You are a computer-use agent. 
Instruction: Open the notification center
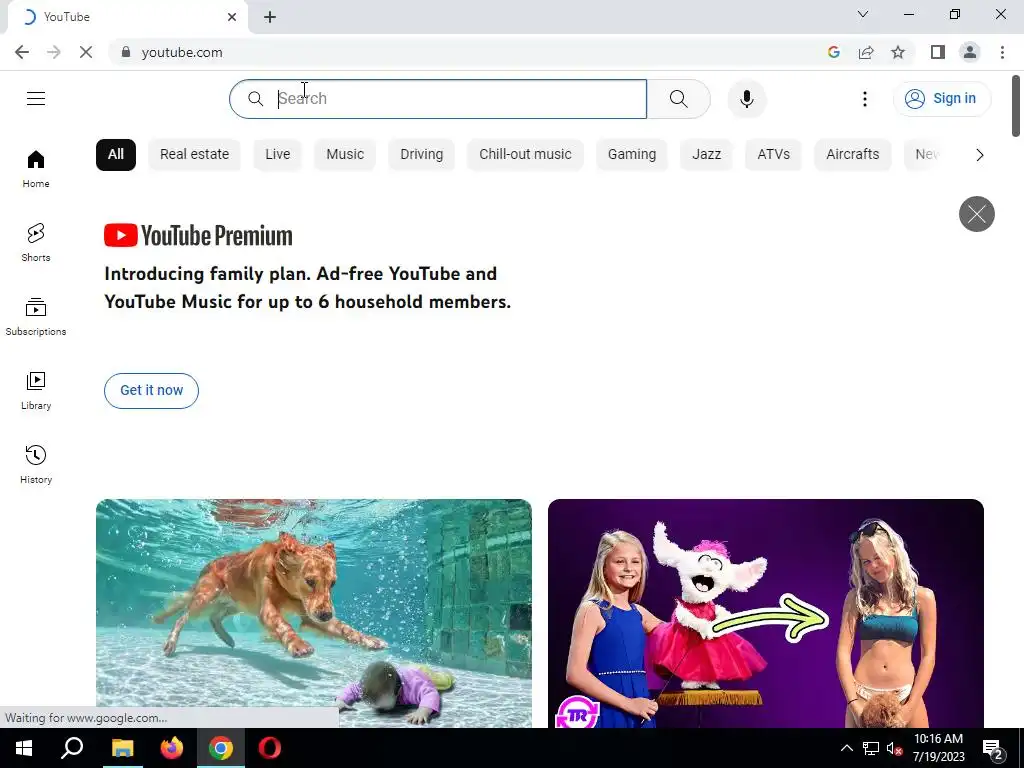click(x=993, y=749)
